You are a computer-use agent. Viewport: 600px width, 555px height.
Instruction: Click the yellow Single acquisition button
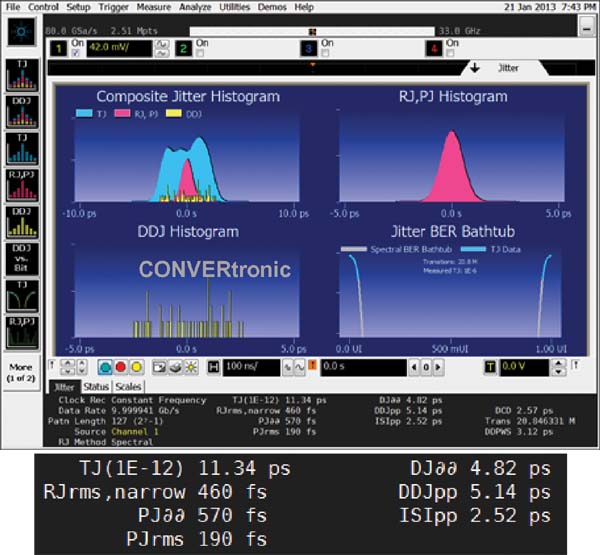[x=136, y=367]
